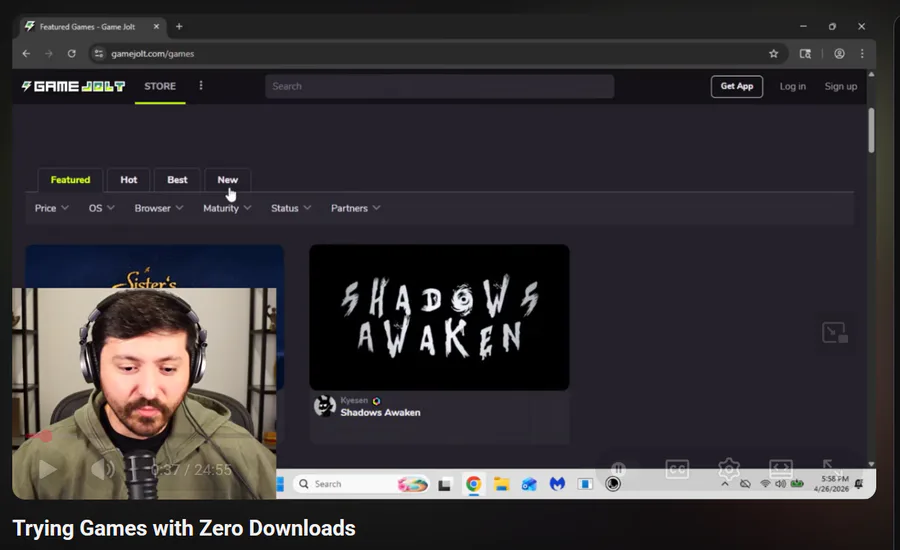The height and width of the screenshot is (550, 900).
Task: Click the OBS circle icon on taskbar
Action: 613,484
